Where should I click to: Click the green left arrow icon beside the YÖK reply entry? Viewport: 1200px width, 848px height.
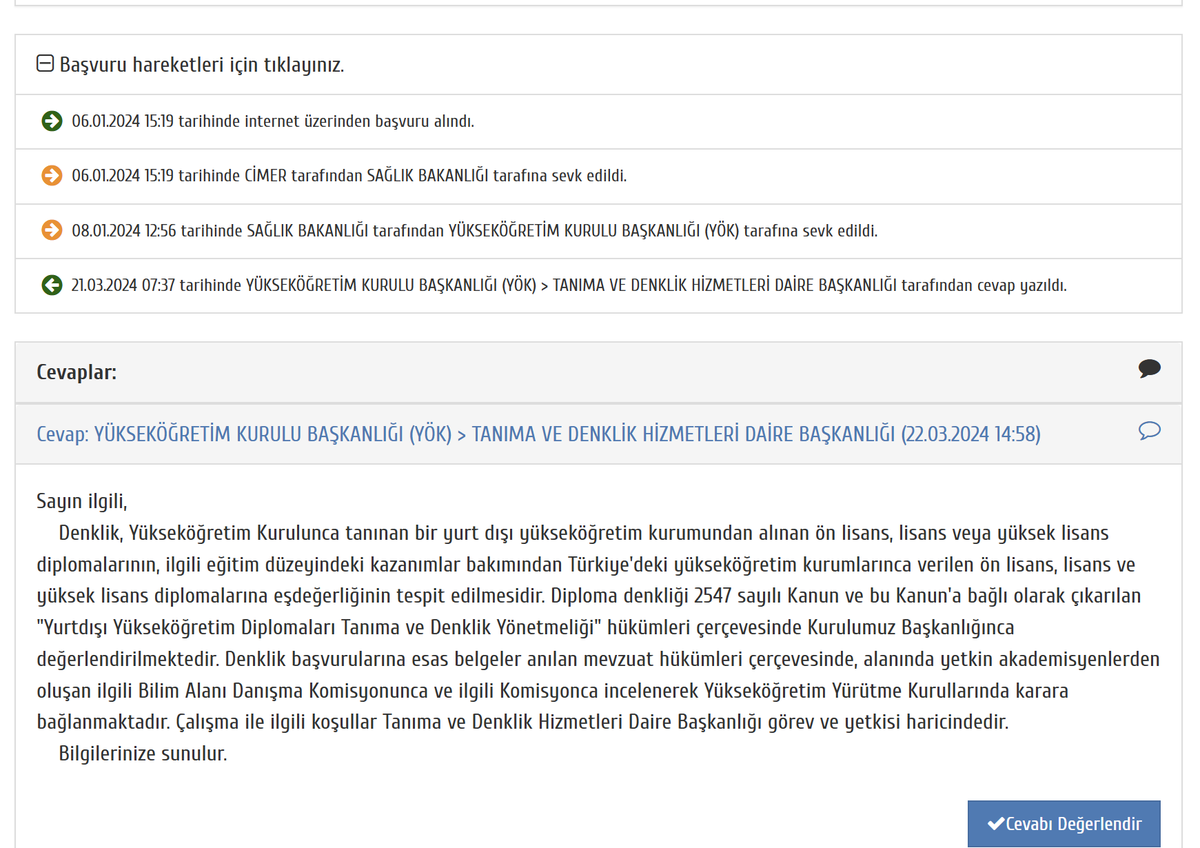point(51,285)
